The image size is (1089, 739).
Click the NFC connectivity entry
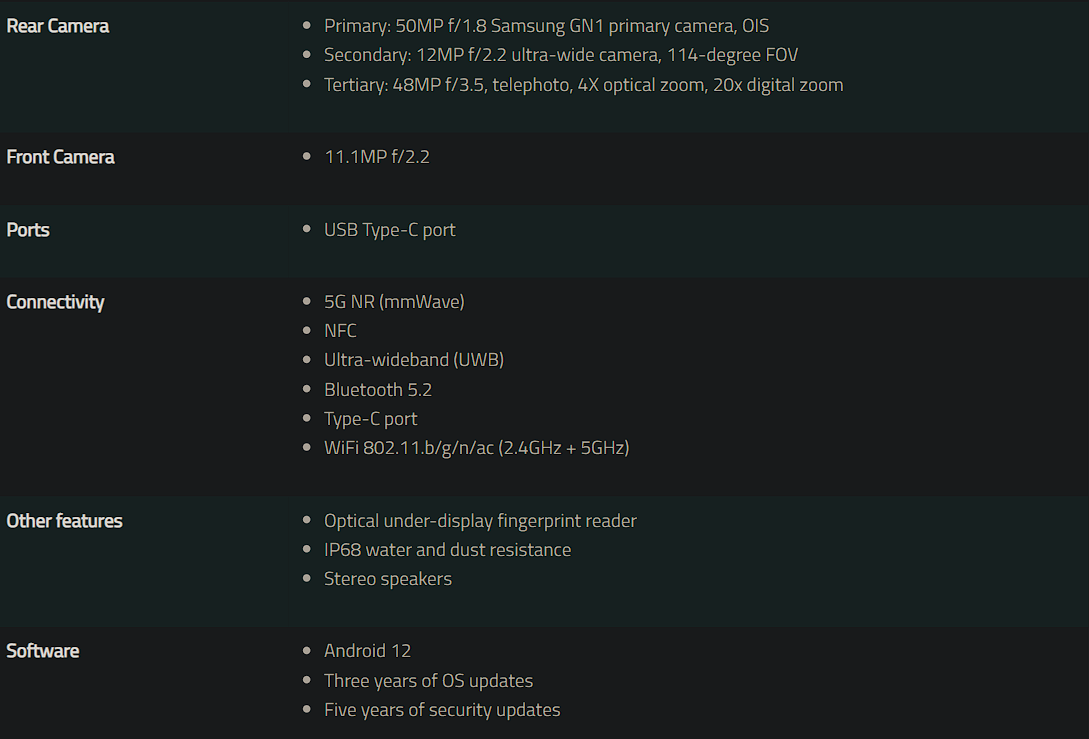[x=340, y=331]
